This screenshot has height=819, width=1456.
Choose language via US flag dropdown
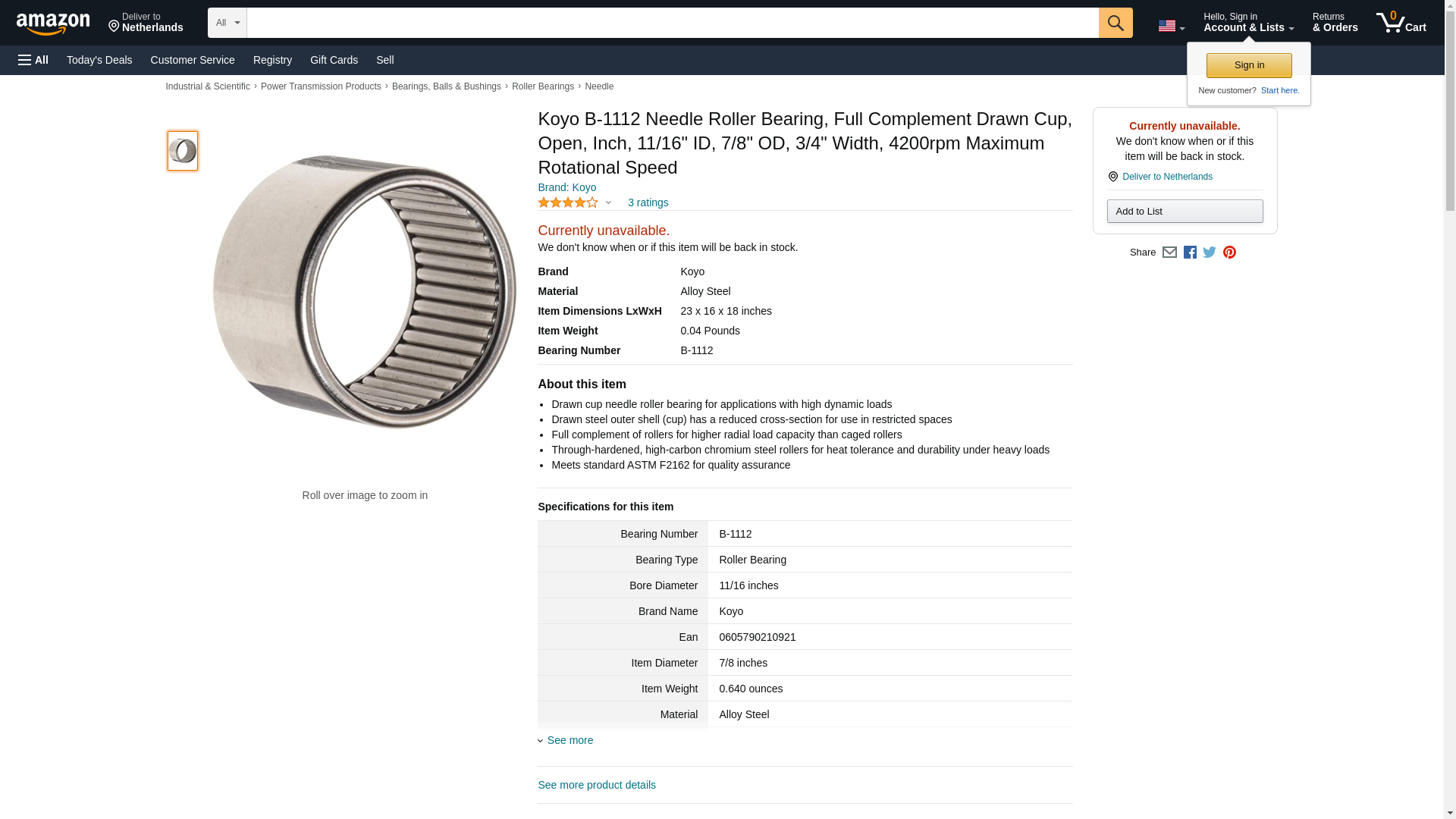1171,26
